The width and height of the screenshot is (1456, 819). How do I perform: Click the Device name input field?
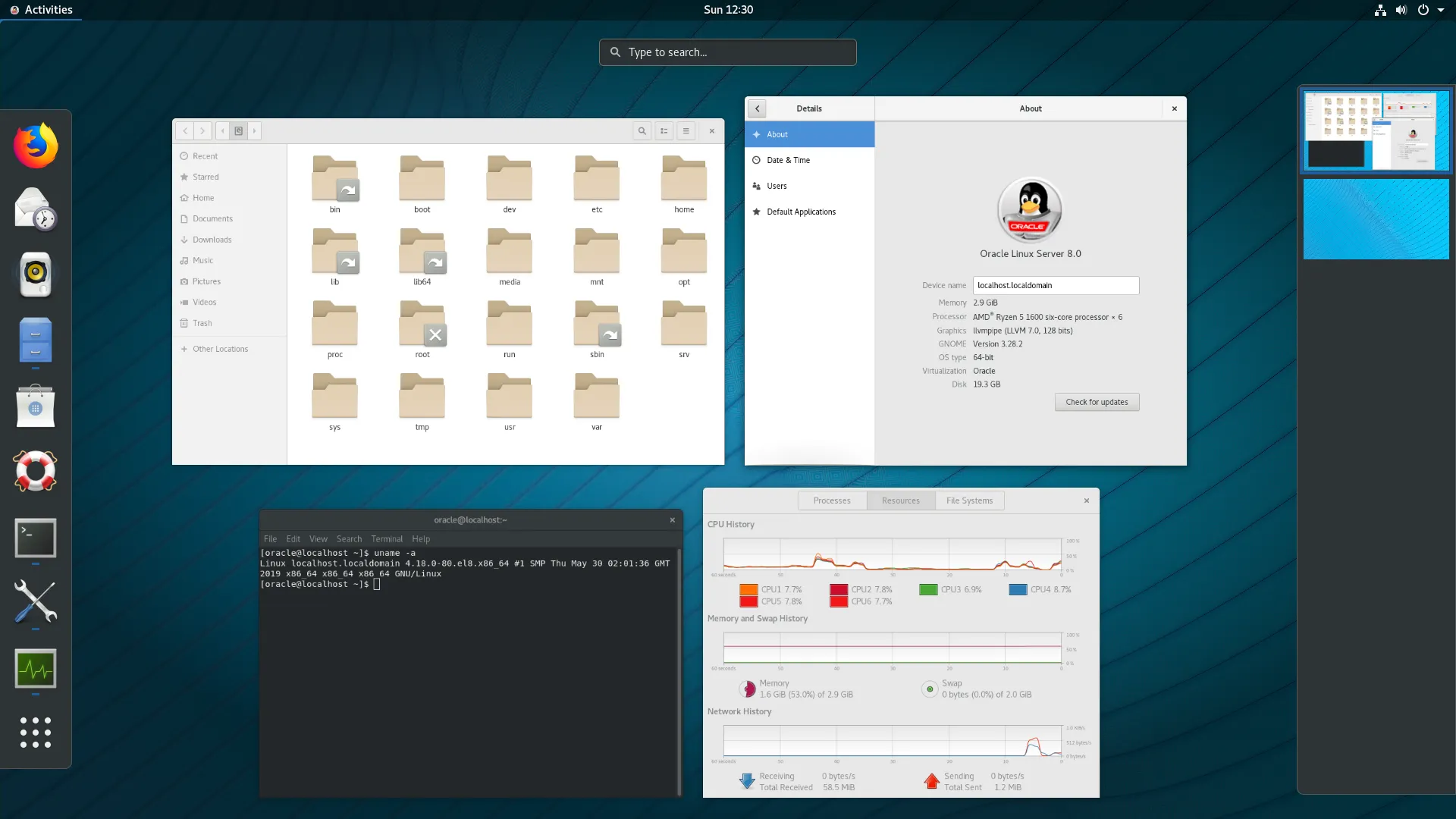pyautogui.click(x=1056, y=285)
